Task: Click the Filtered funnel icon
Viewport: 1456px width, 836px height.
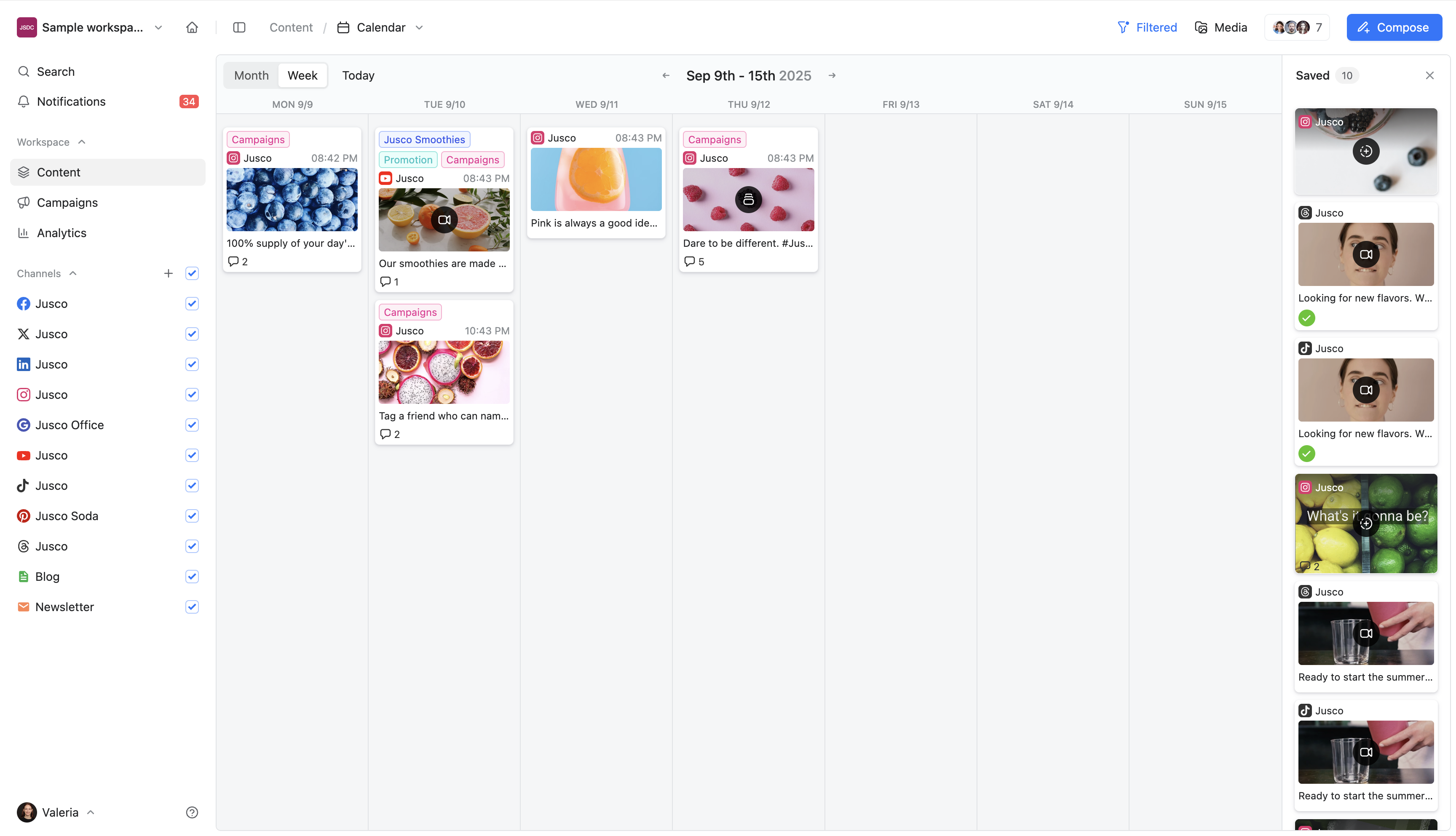Action: 1123,27
